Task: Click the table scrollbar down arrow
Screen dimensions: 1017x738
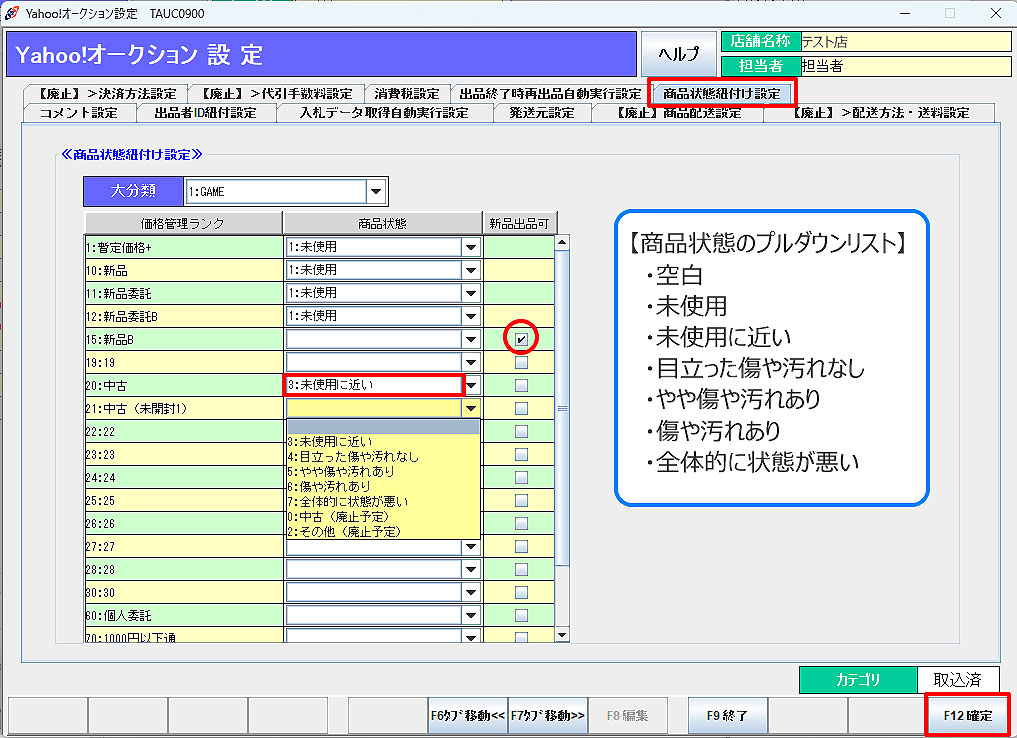Action: pos(561,634)
